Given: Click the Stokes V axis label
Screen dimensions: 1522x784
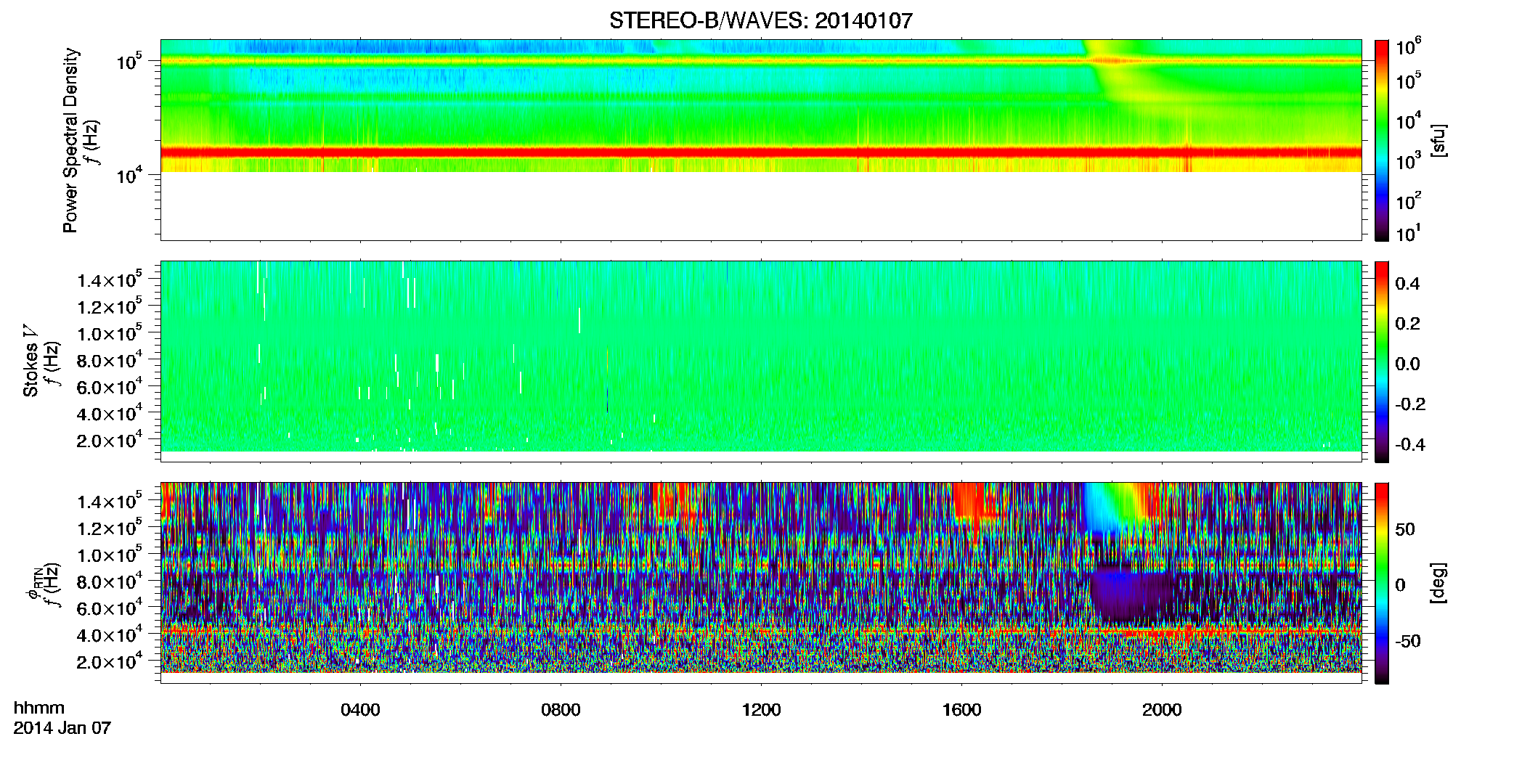Looking at the screenshot, I should 30,369.
